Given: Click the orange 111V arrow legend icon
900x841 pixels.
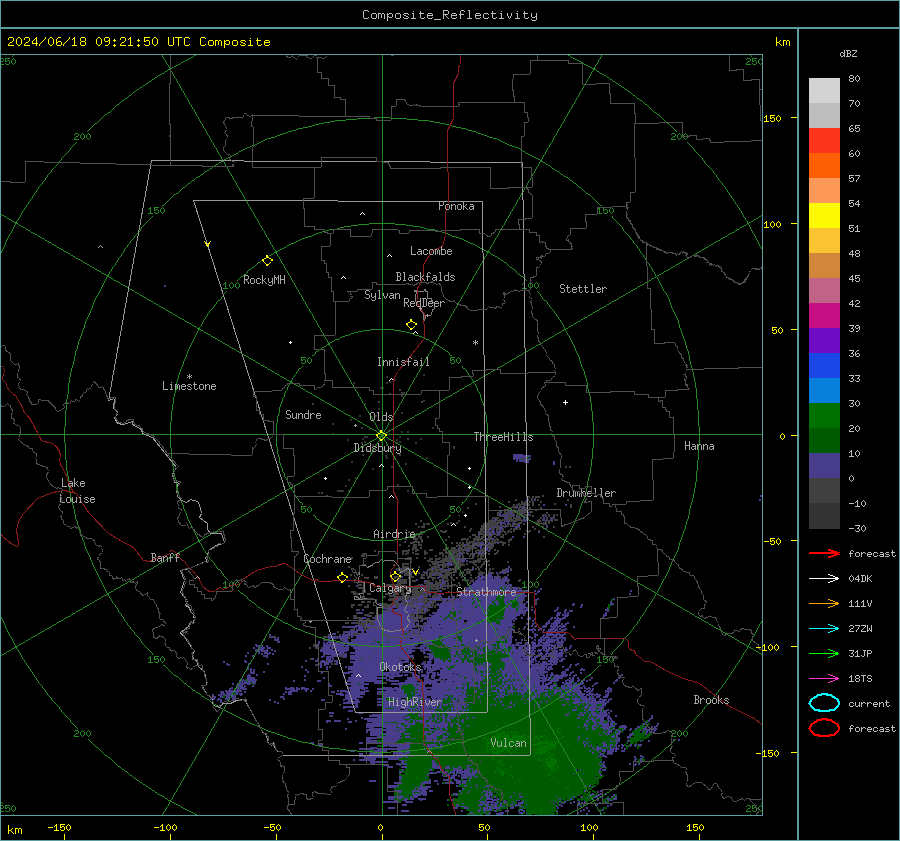Looking at the screenshot, I should [x=824, y=603].
